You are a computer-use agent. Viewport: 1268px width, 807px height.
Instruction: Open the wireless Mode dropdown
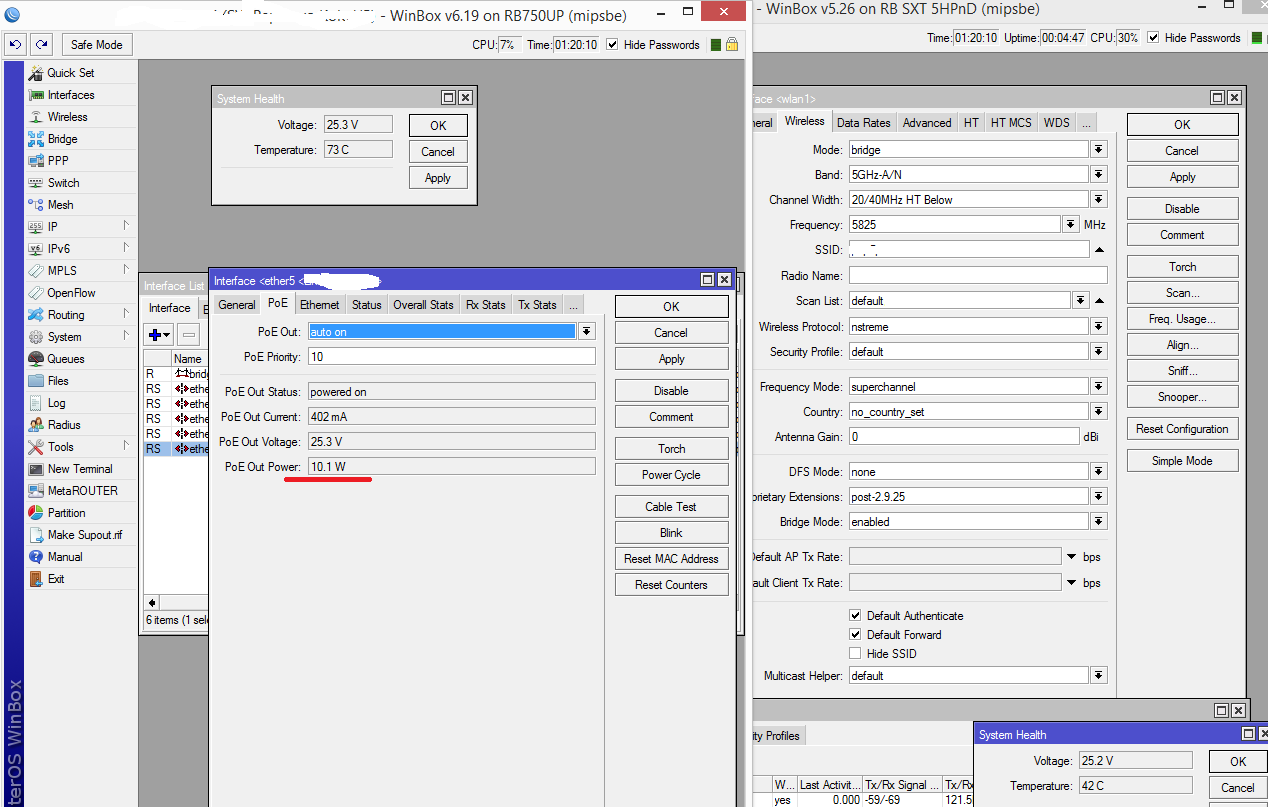click(1099, 149)
